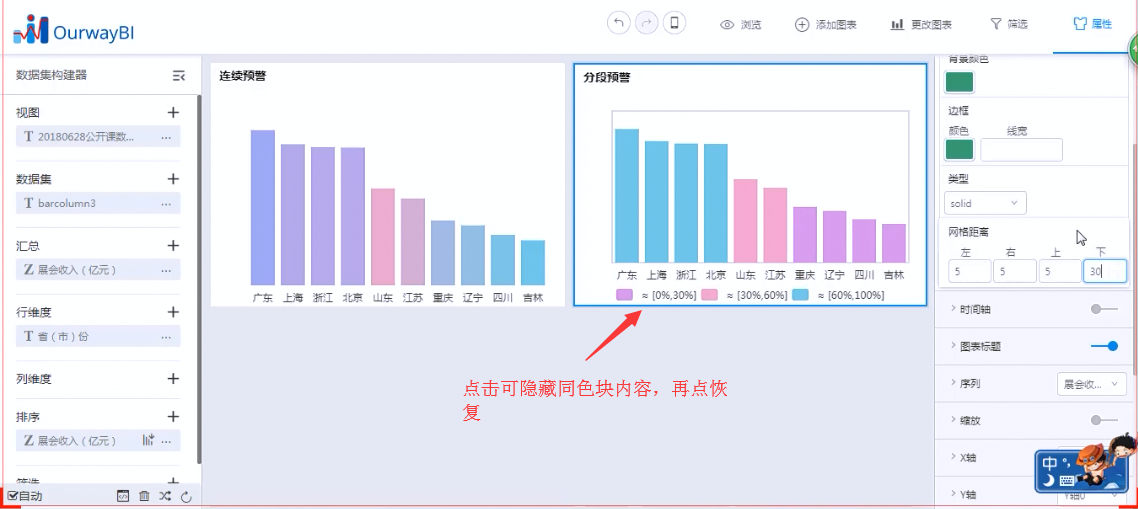This screenshot has height=509, width=1138.
Task: Expand the 缩放 section
Action: point(952,420)
